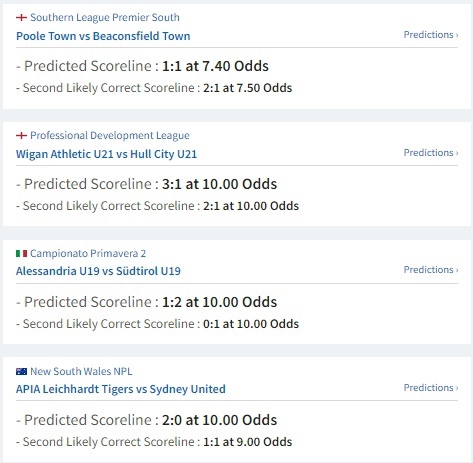View Predictions for Alessandria U19 match

click(x=431, y=270)
